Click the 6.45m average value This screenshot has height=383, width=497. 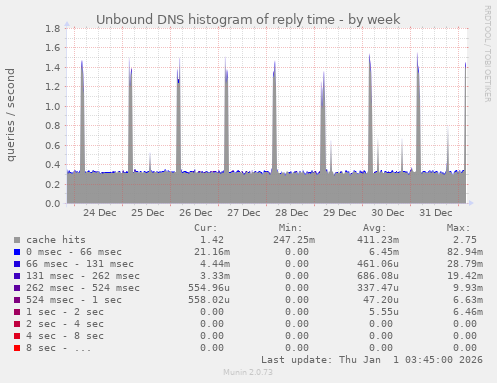click(x=384, y=252)
